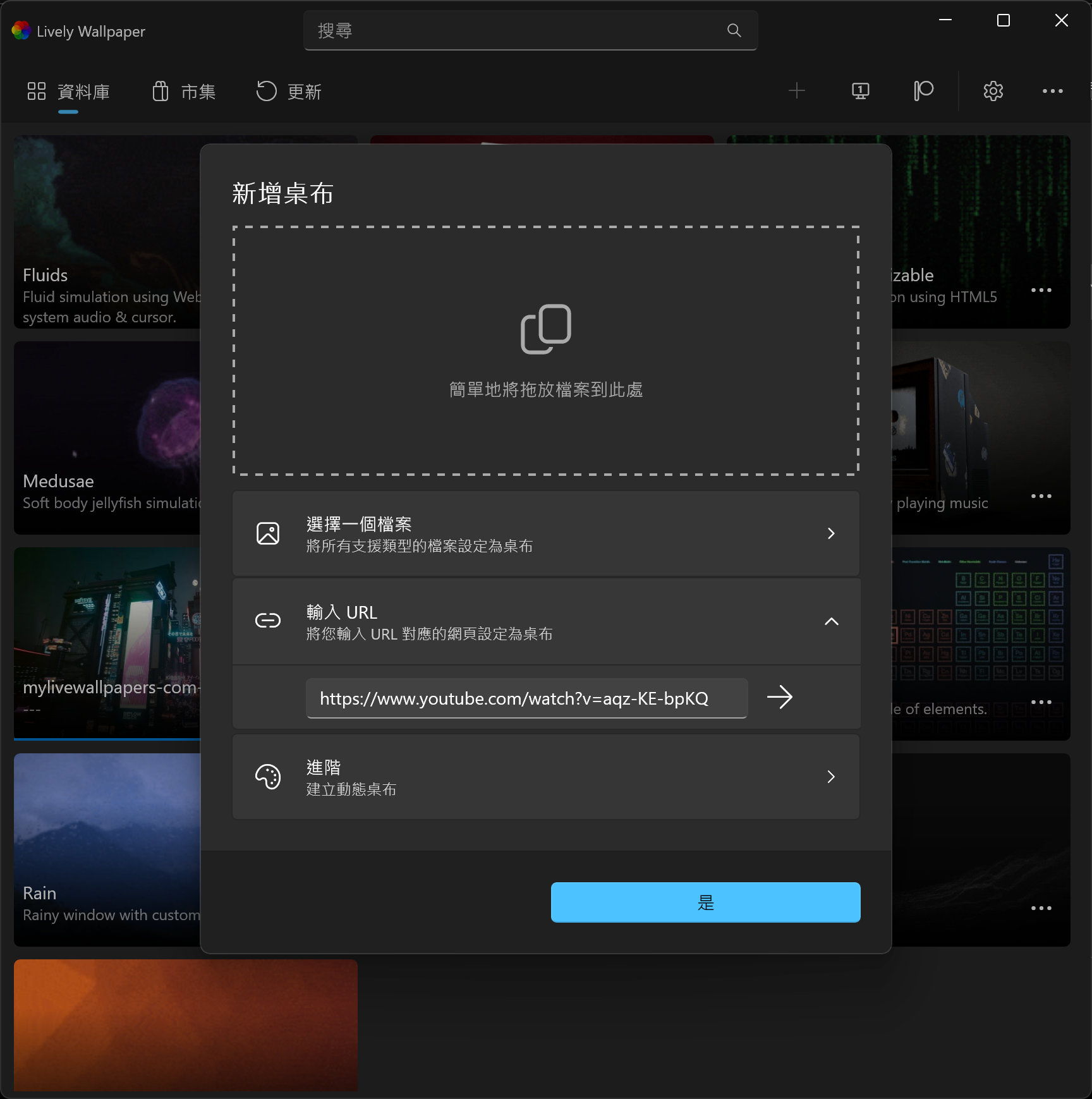Screen dimensions: 1092x1099
Task: Switch to the 市集 gallery tab
Action: tap(184, 92)
